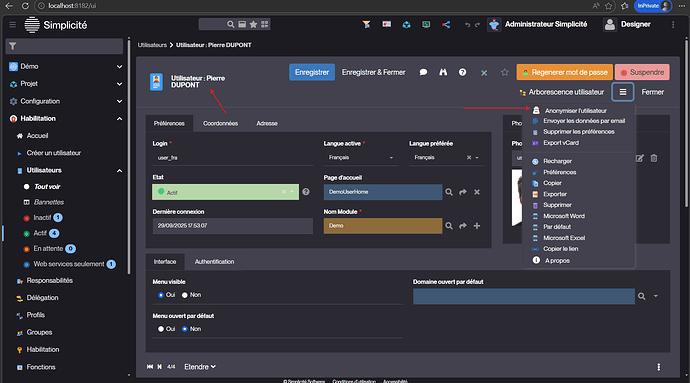The height and width of the screenshot is (383, 690).
Task: Open Créer un utilisateur sidebar item
Action: (x=54, y=153)
